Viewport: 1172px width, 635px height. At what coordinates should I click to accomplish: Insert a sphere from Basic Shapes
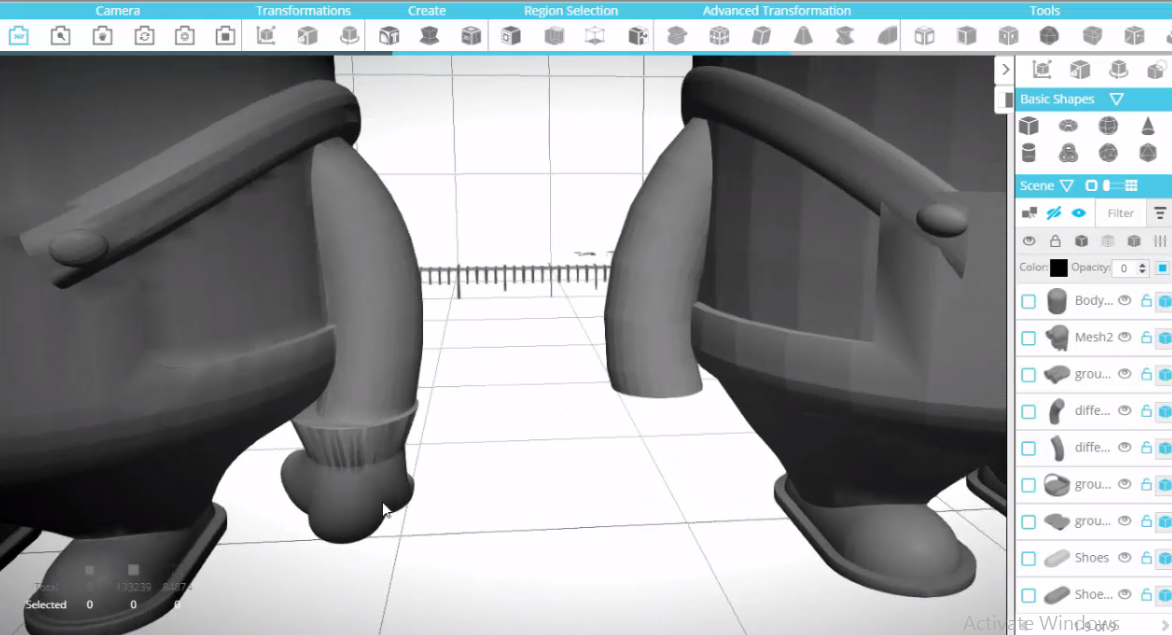tap(1108, 126)
